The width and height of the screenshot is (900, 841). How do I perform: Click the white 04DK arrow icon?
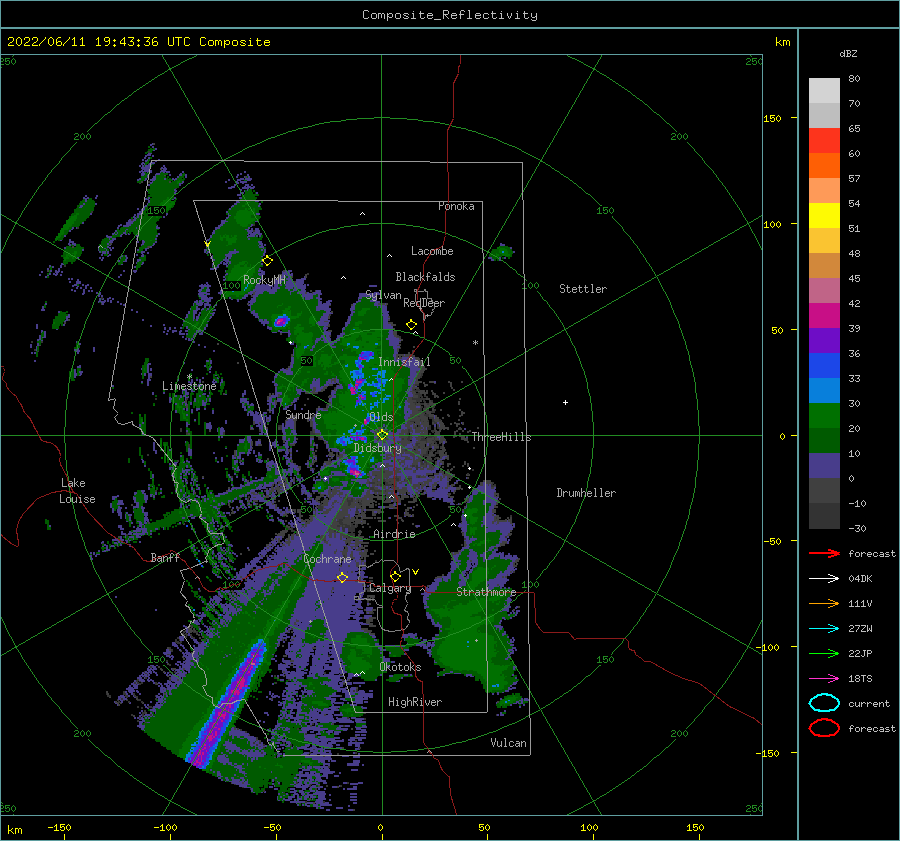824,579
